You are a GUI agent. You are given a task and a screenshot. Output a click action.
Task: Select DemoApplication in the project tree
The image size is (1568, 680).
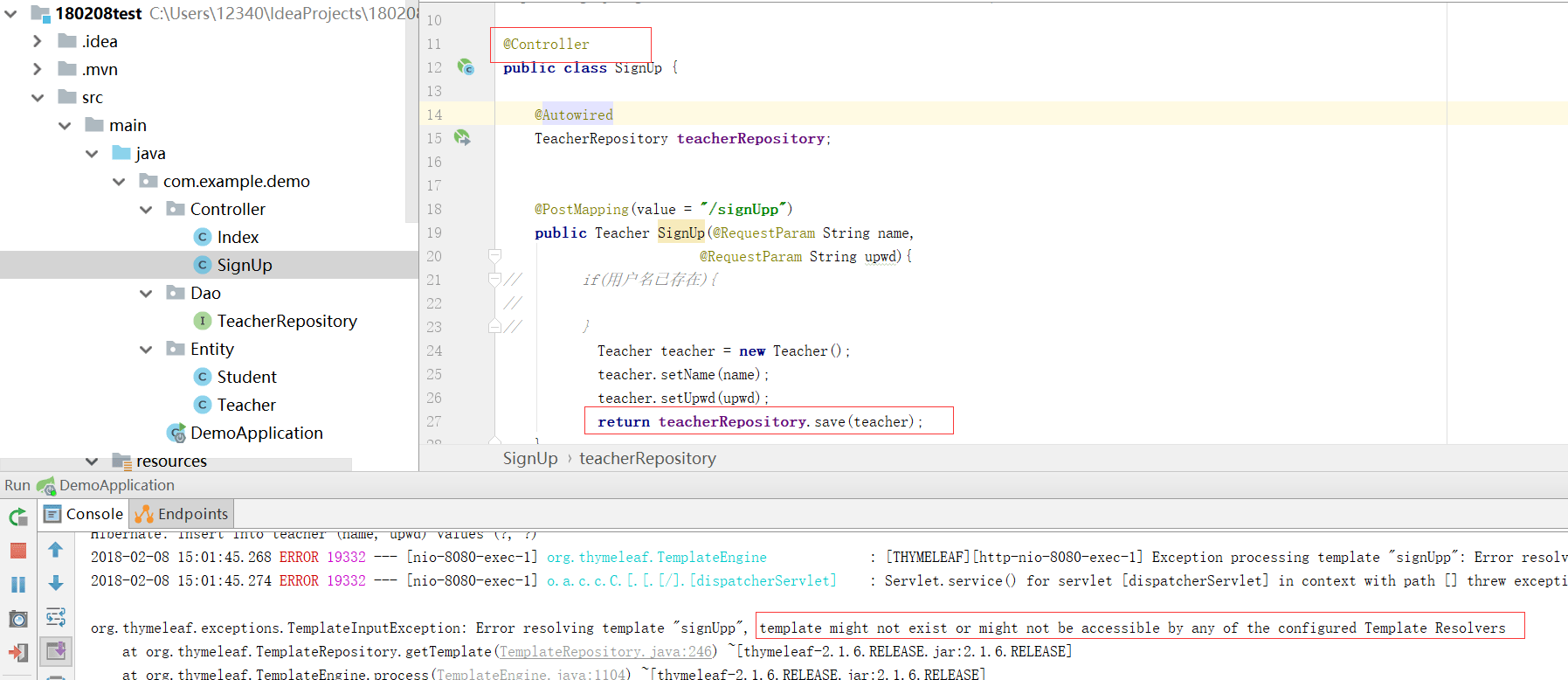point(257,433)
